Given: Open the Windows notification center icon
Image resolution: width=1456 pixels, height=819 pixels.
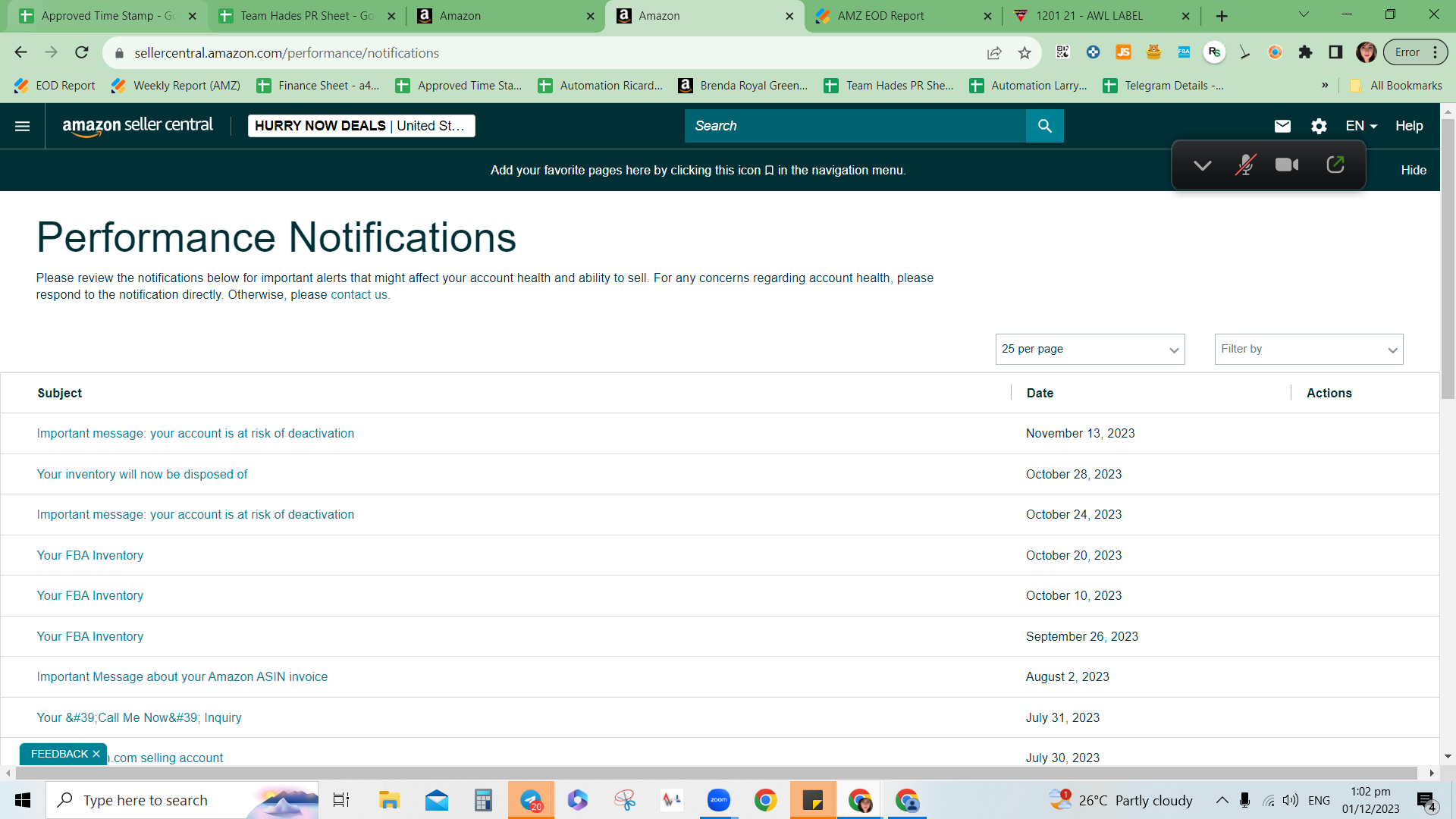Looking at the screenshot, I should [x=1426, y=801].
